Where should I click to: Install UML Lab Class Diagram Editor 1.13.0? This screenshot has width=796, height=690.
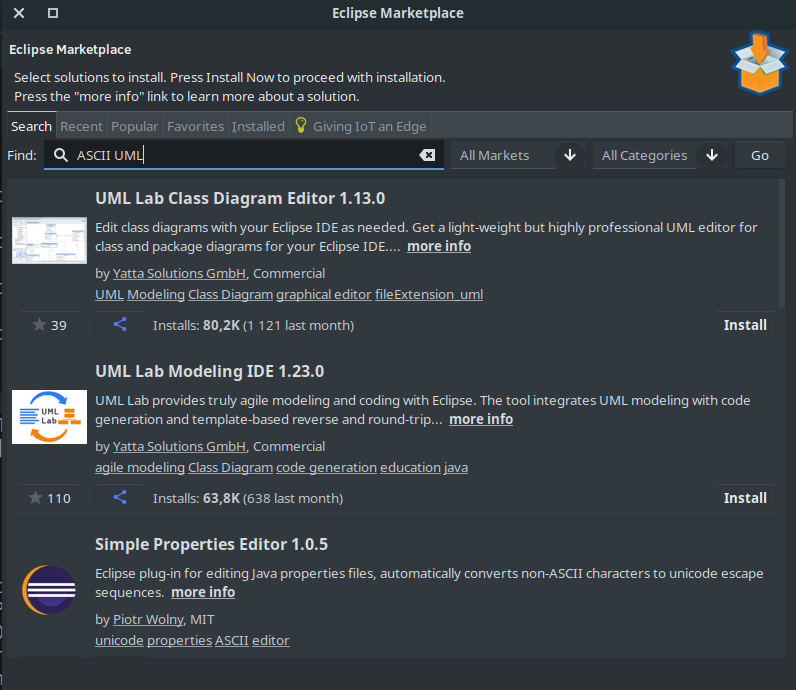(x=745, y=325)
